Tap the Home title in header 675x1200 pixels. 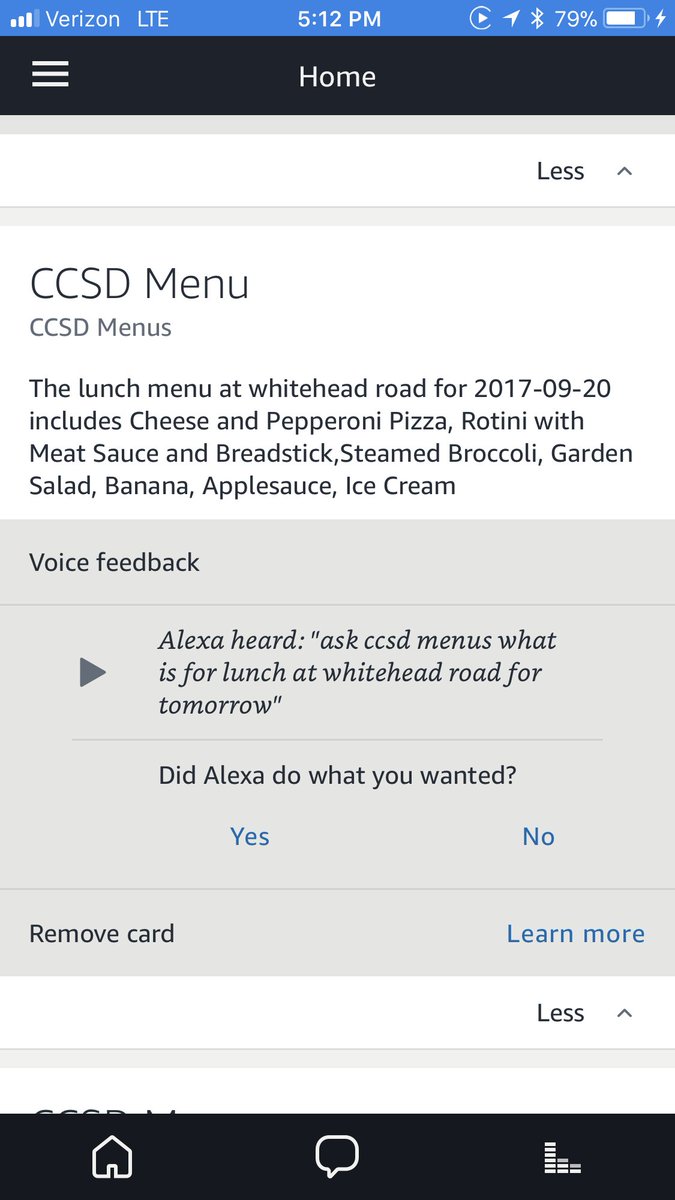337,76
